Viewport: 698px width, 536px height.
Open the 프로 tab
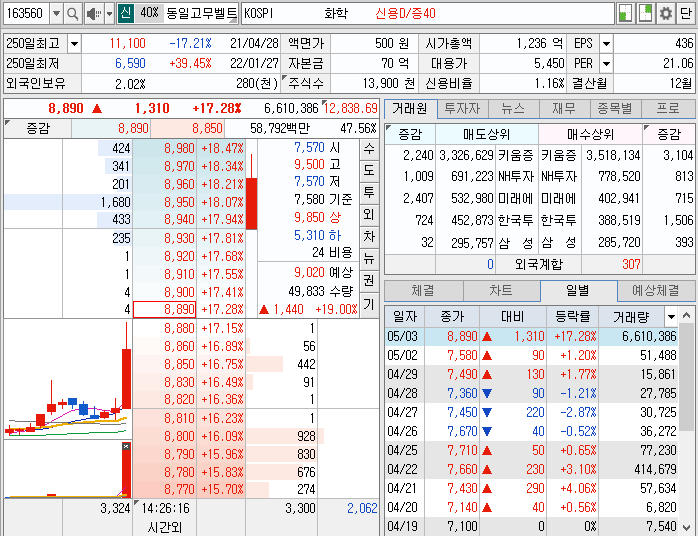click(x=668, y=109)
